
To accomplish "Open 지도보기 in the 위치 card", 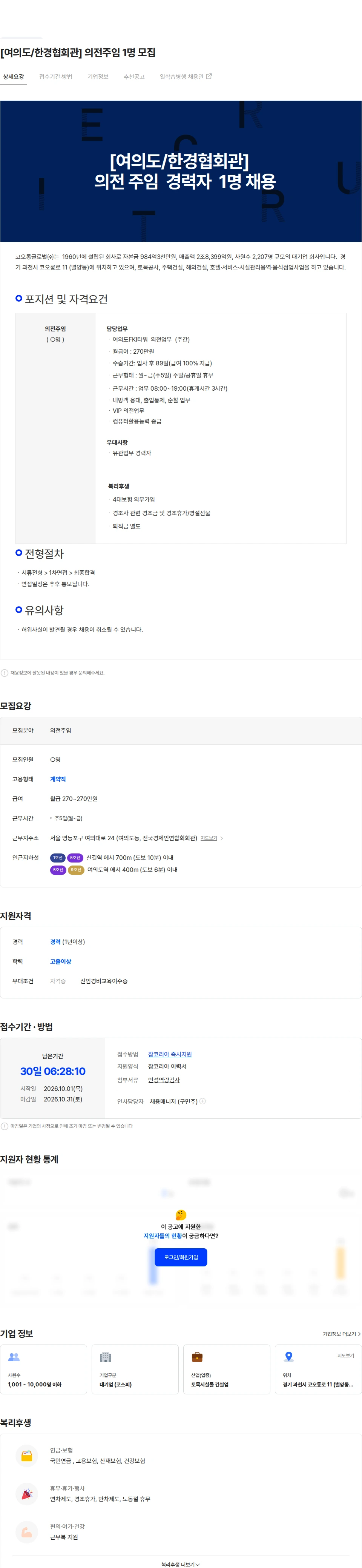I will point(345,1355).
